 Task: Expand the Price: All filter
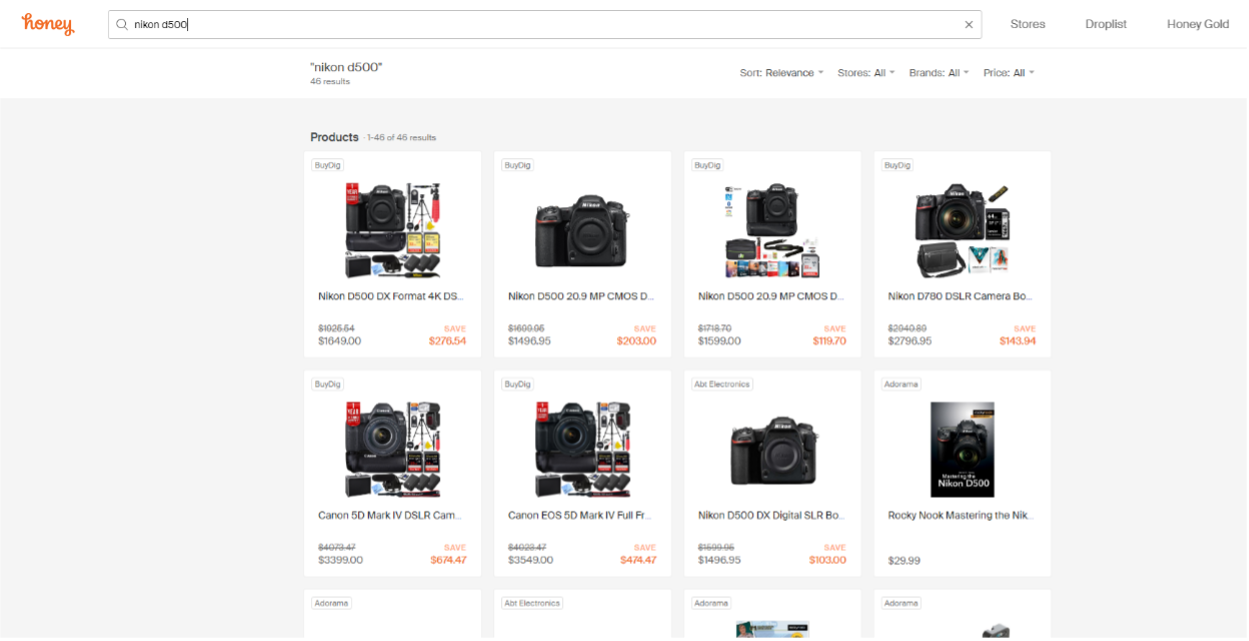point(1009,73)
